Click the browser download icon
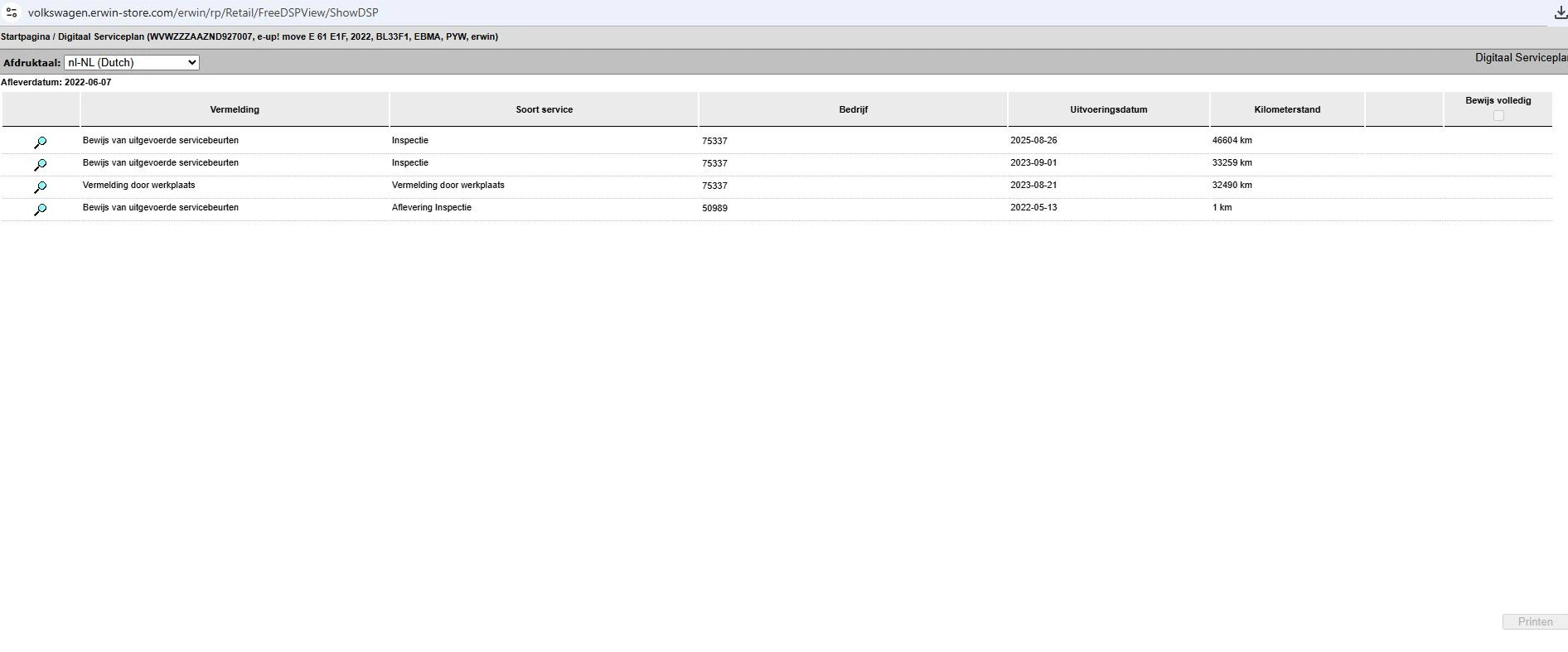Image resolution: width=1568 pixels, height=652 pixels. tap(1560, 12)
